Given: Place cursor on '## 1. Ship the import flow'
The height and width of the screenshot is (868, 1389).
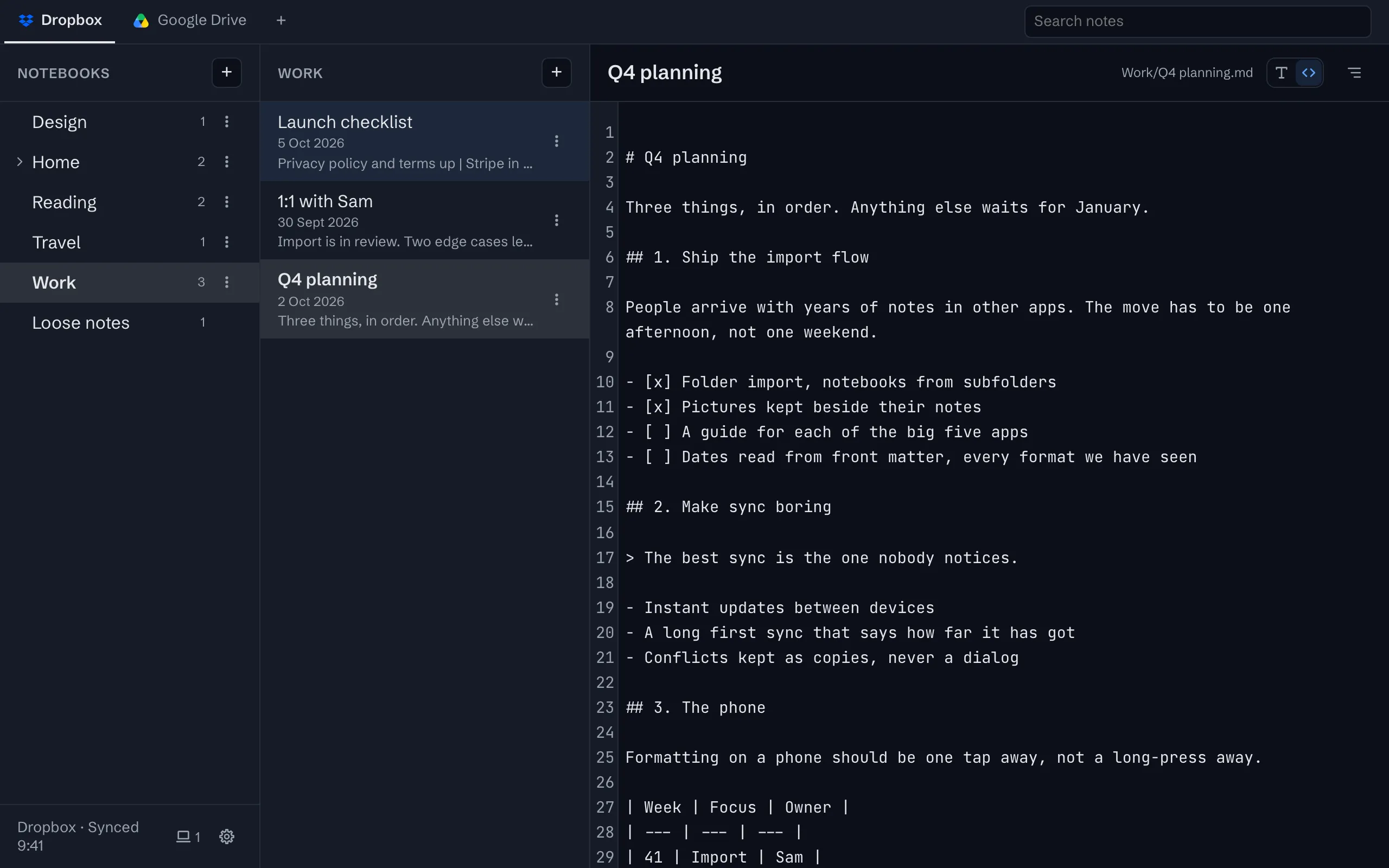Looking at the screenshot, I should (x=747, y=257).
